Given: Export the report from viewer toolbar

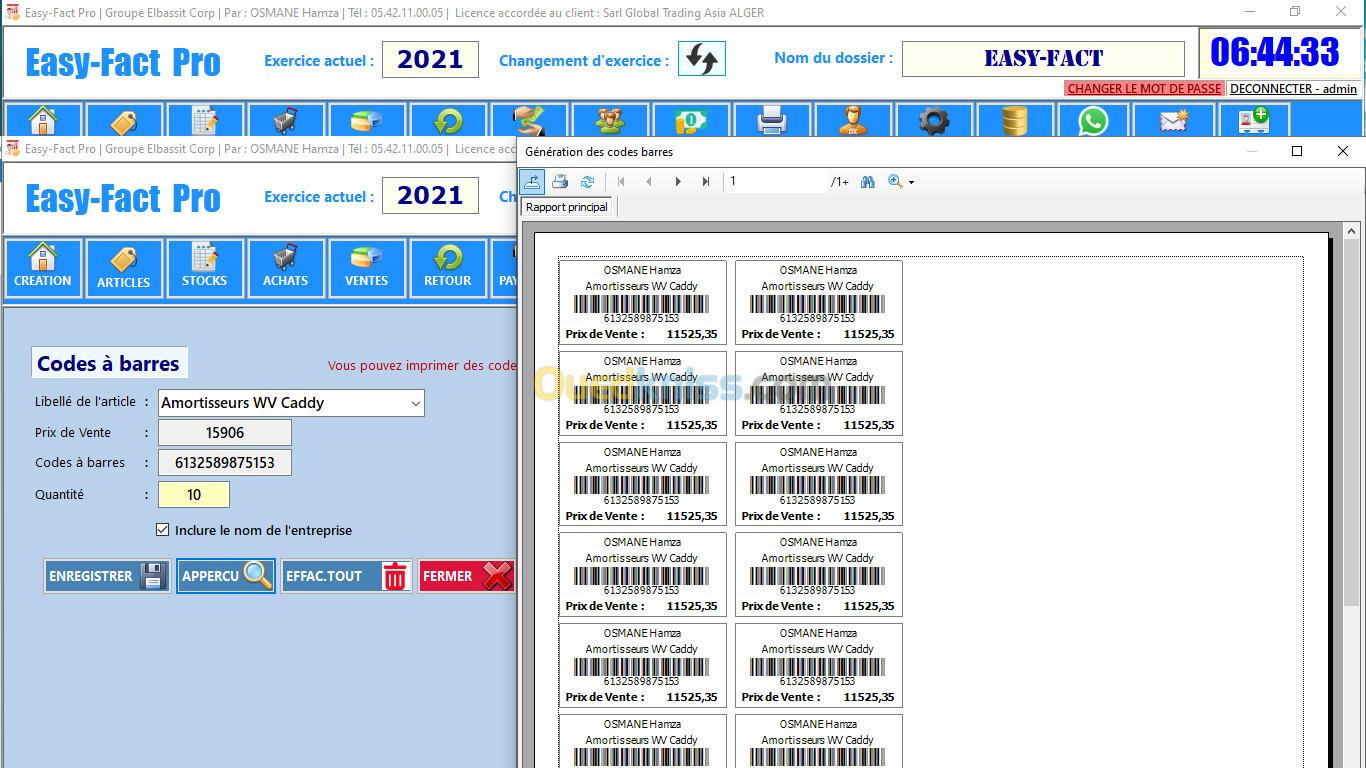Looking at the screenshot, I should (x=532, y=181).
